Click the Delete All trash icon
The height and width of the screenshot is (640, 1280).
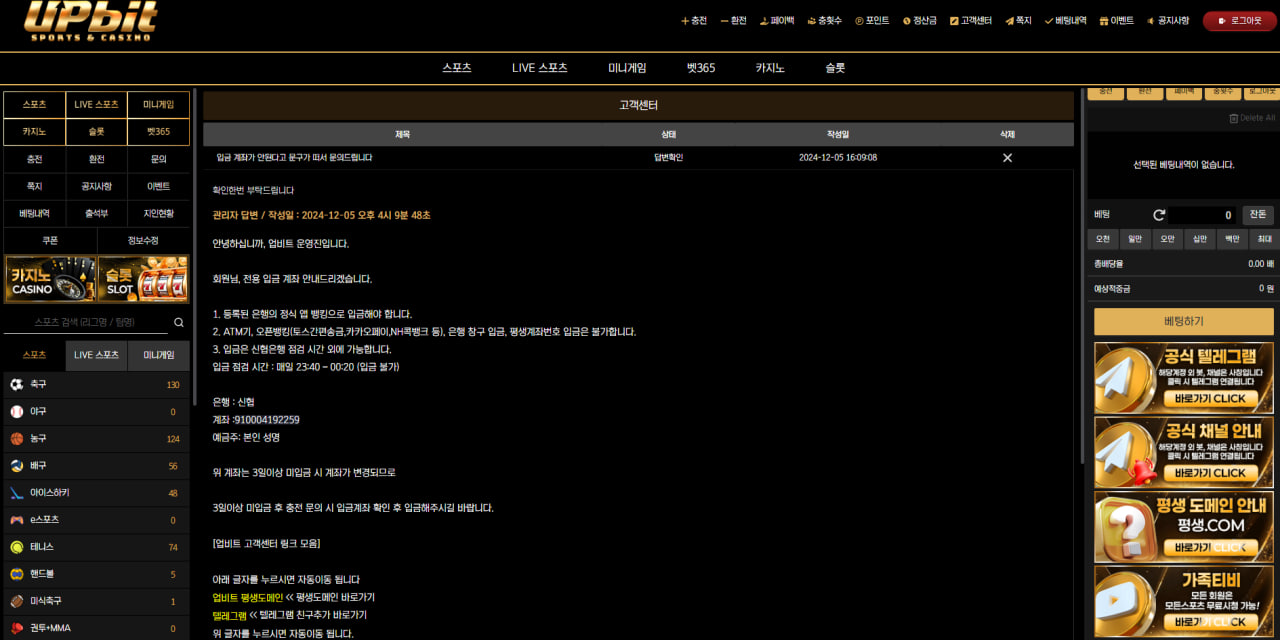click(x=1233, y=118)
